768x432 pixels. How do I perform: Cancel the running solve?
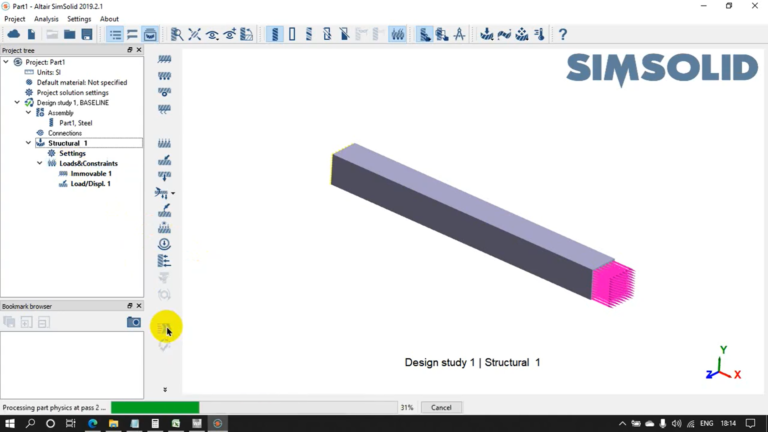tap(441, 408)
